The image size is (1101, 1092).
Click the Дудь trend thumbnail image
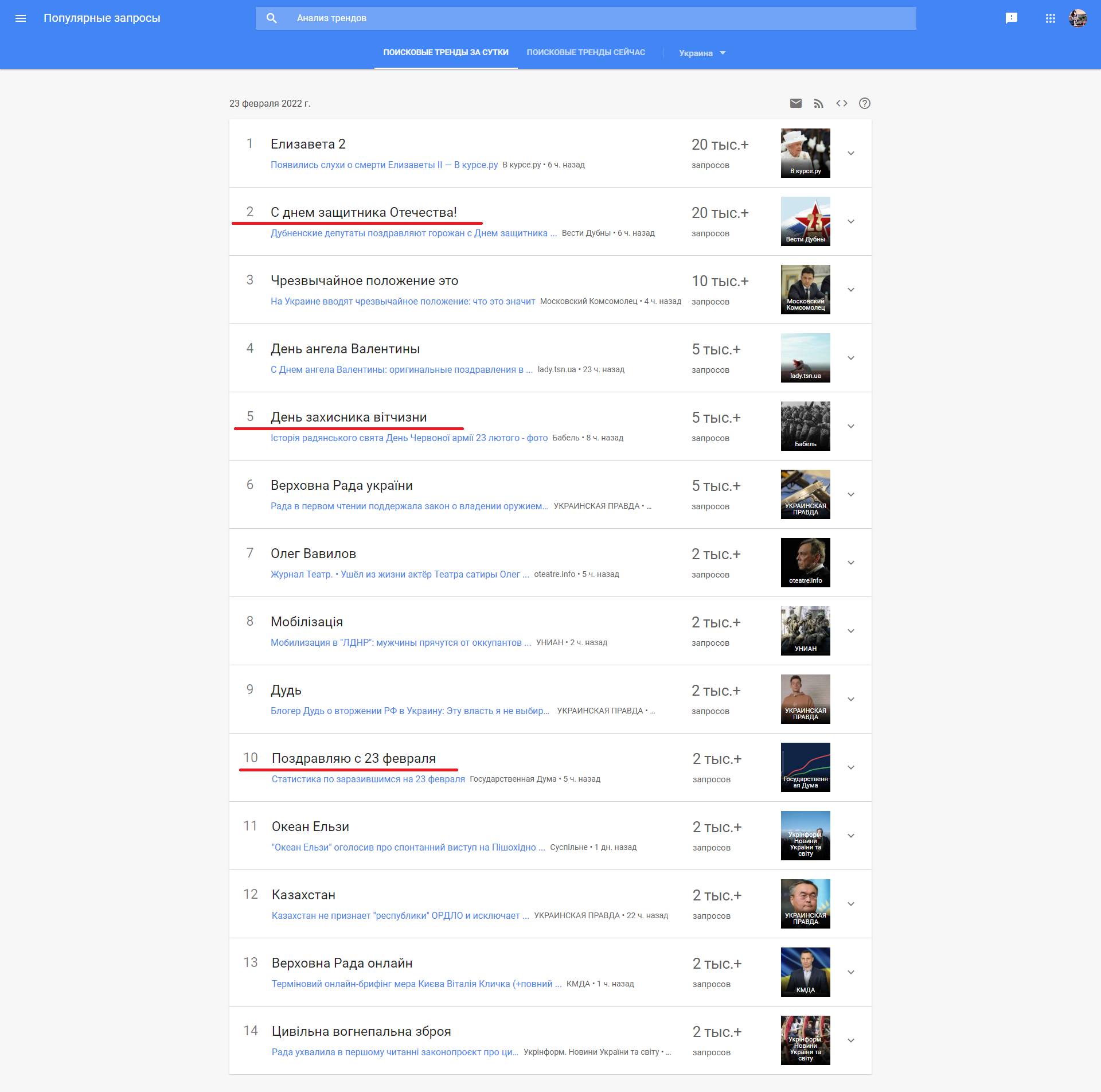click(x=805, y=699)
